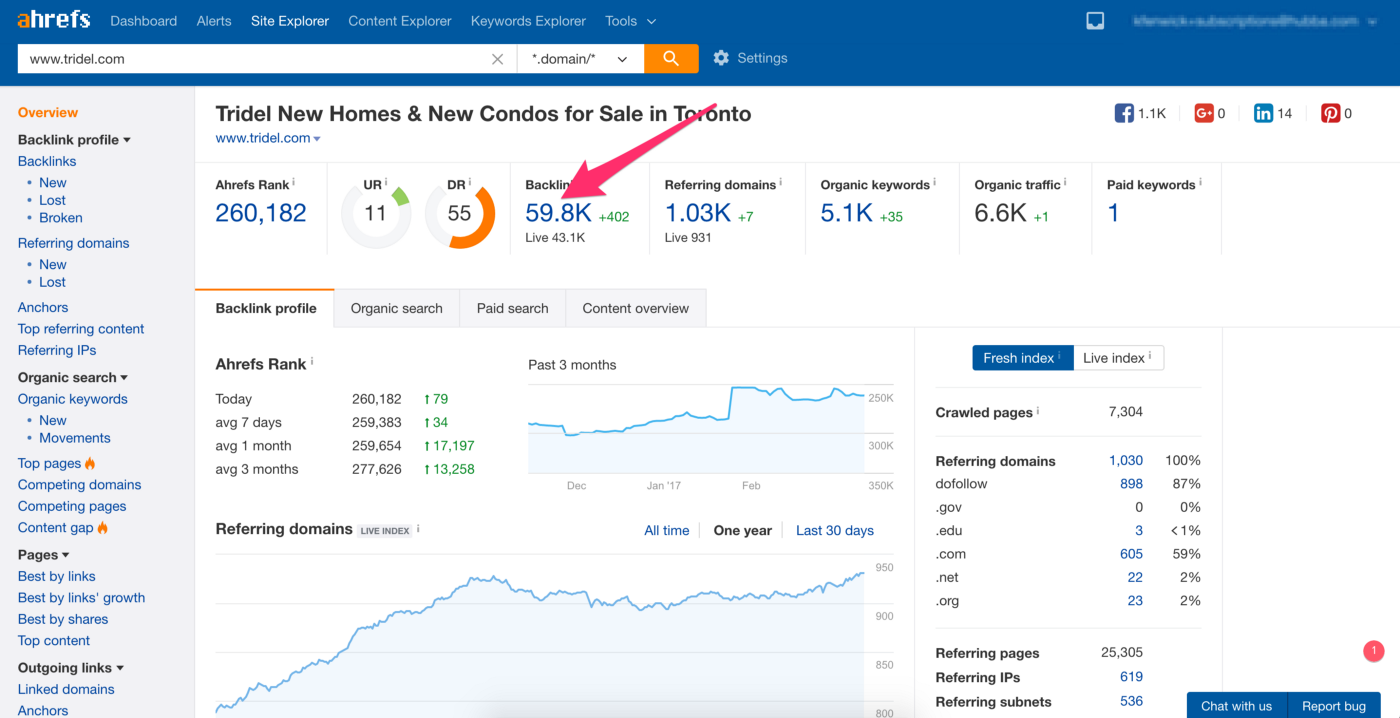Clear the URL field with the X icon
The image size is (1400, 718).
coord(497,59)
